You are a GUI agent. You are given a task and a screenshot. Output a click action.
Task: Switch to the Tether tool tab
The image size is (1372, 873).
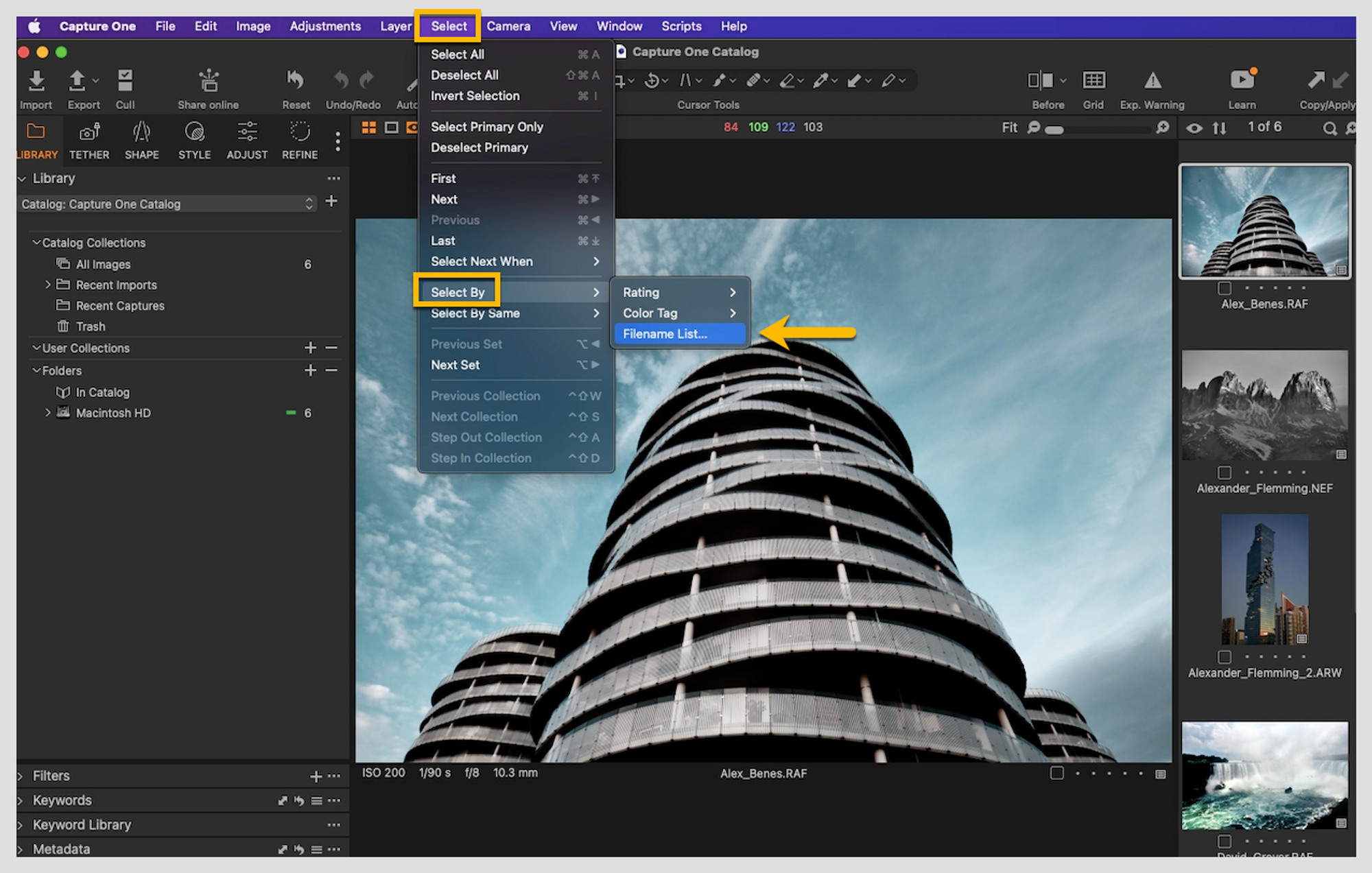(x=89, y=140)
